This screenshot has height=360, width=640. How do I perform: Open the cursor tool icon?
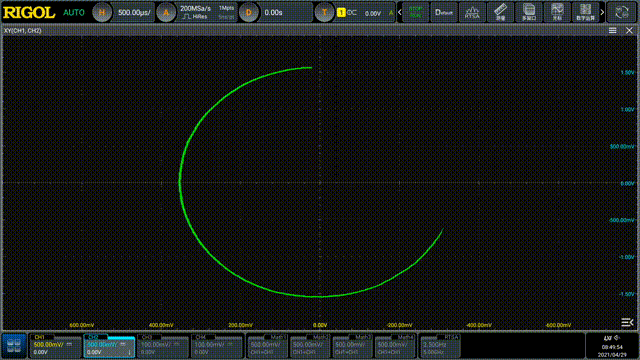557,12
